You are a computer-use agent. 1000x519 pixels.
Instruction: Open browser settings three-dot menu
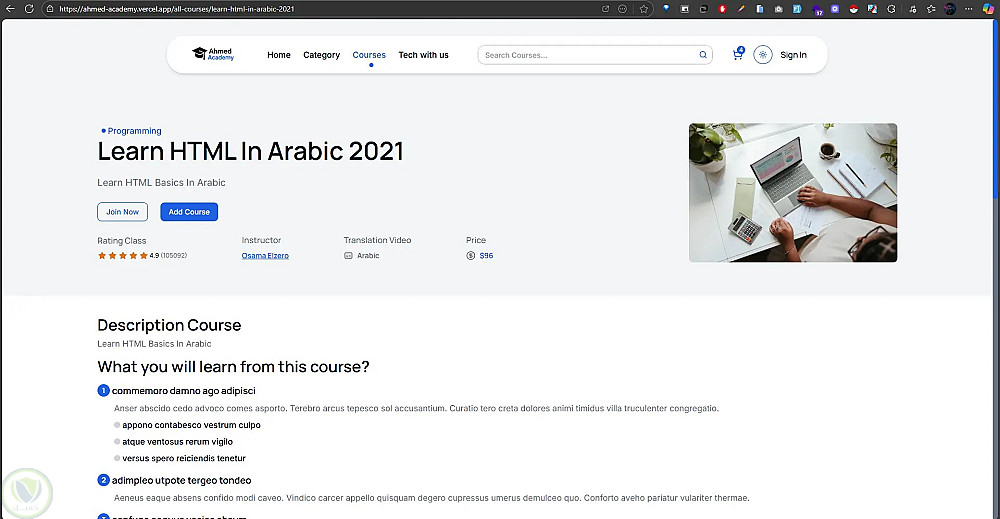tap(969, 9)
